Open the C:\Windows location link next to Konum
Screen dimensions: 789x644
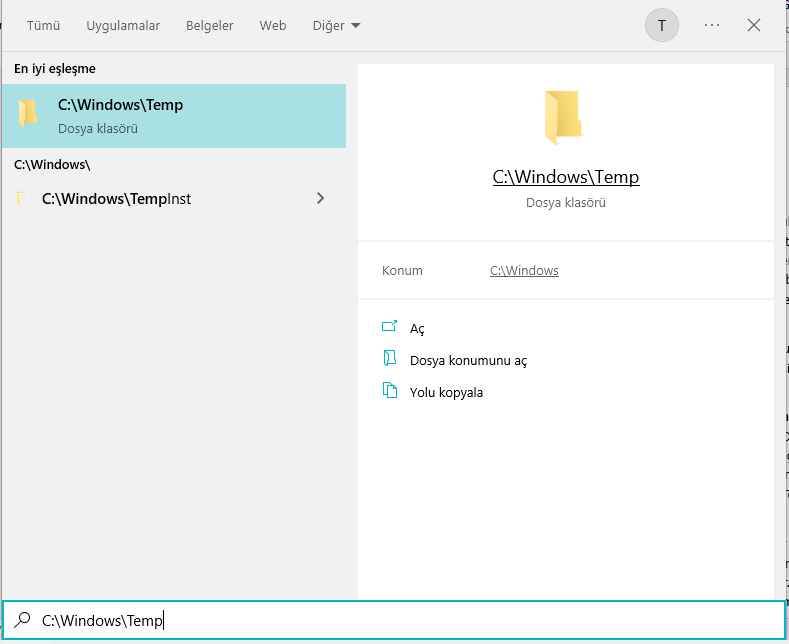tap(524, 270)
